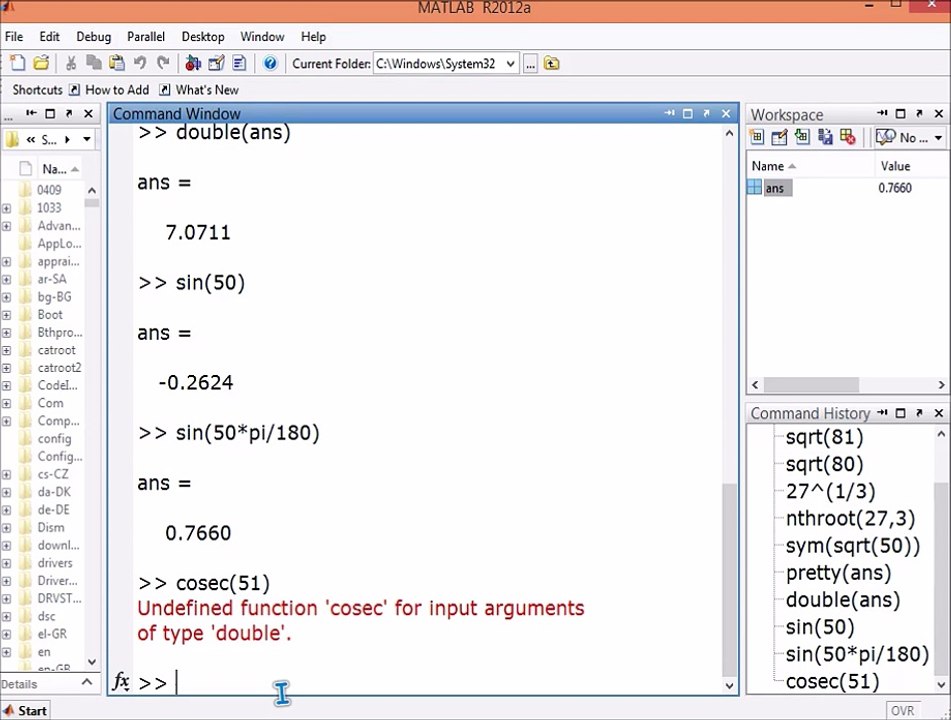The width and height of the screenshot is (951, 720).
Task: Copy using the toolbar copy icon
Action: [93, 63]
